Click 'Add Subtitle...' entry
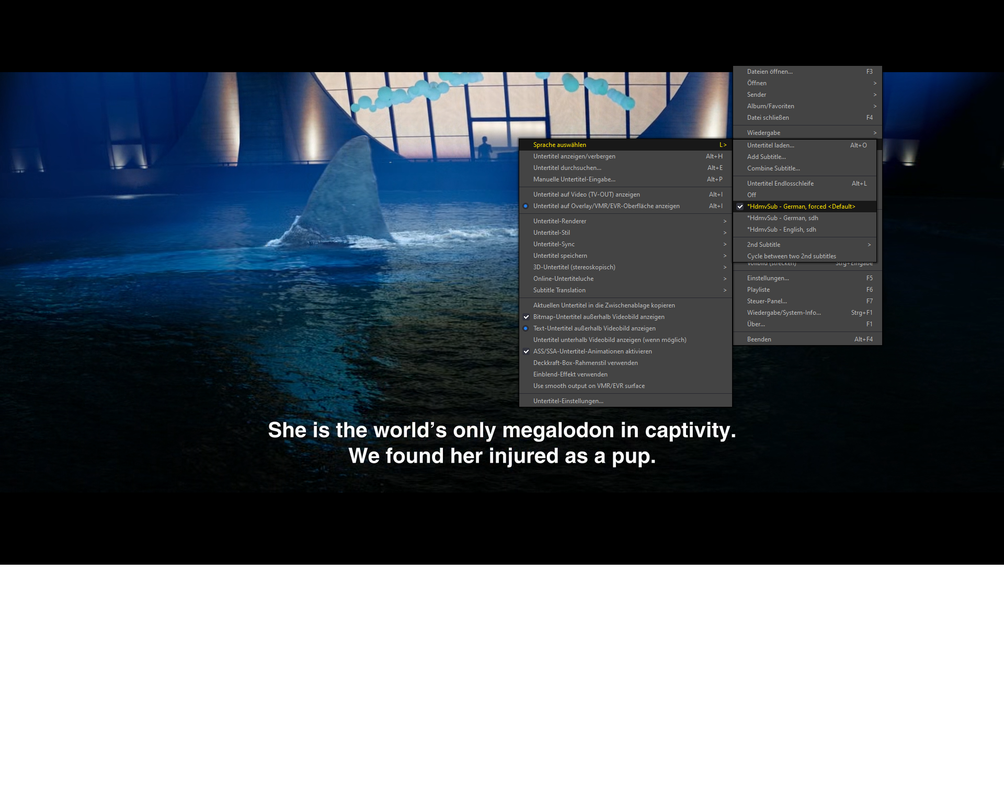The height and width of the screenshot is (800, 1004). [804, 157]
